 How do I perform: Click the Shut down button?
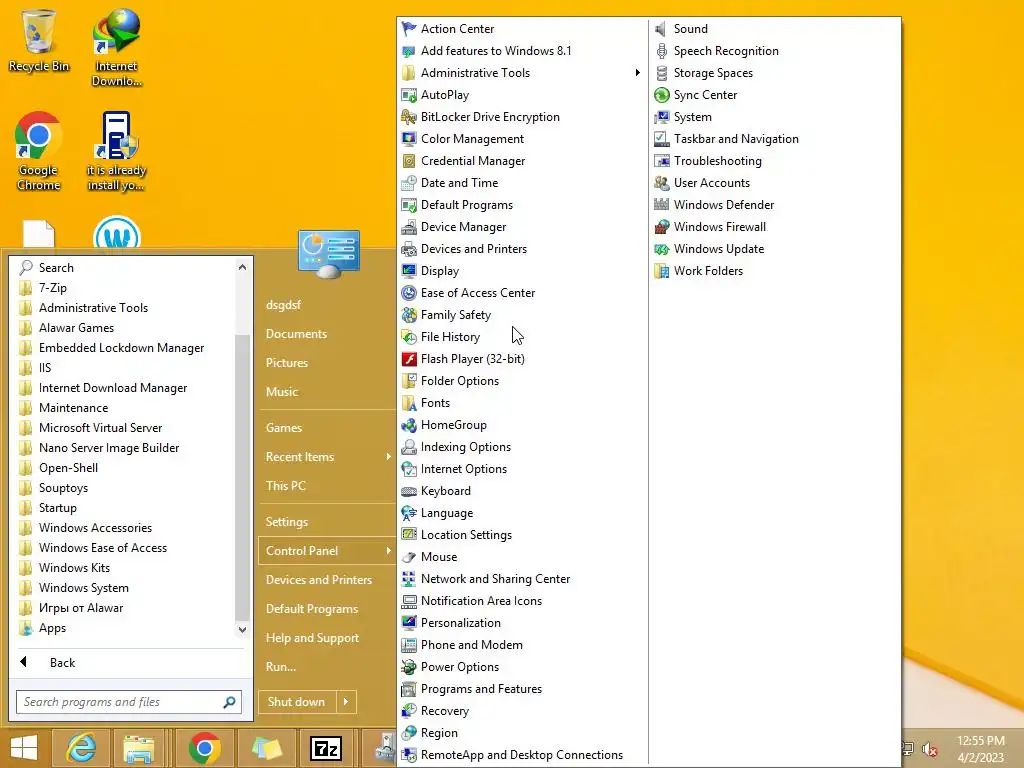[297, 702]
